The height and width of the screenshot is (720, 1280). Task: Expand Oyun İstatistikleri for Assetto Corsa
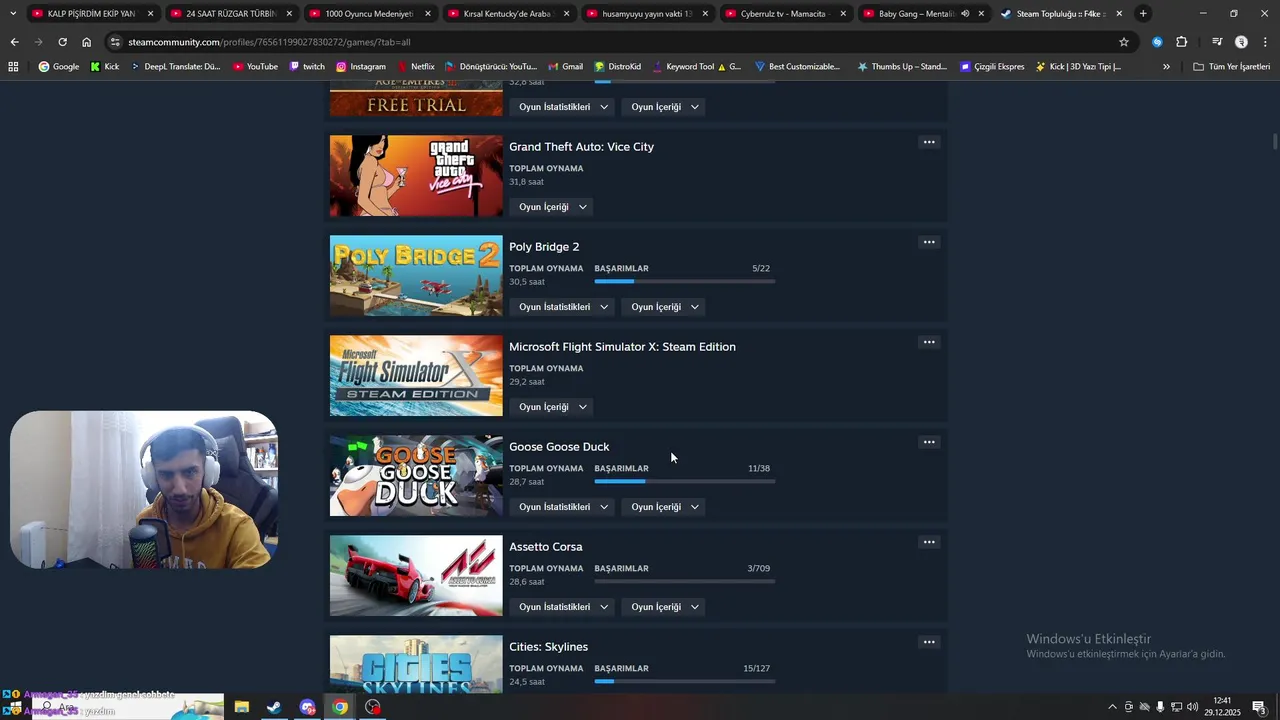[x=563, y=607]
